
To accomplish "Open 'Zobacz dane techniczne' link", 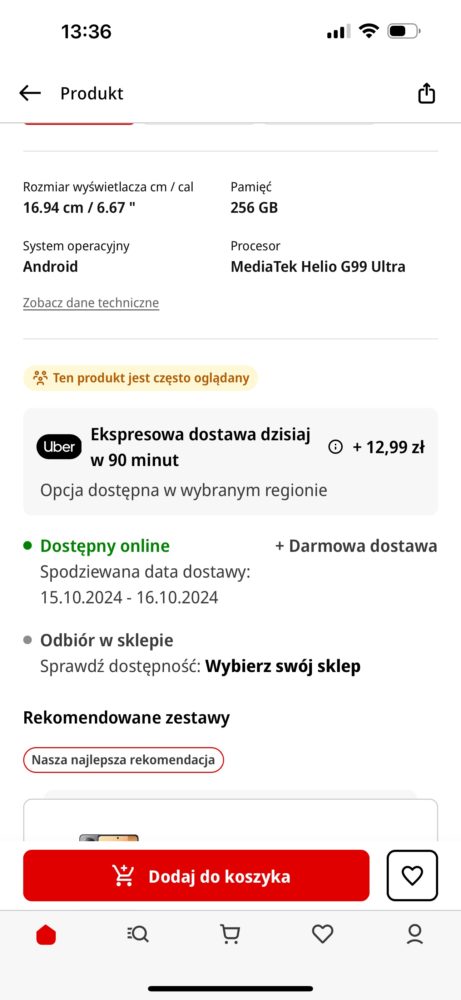I will coord(91,303).
